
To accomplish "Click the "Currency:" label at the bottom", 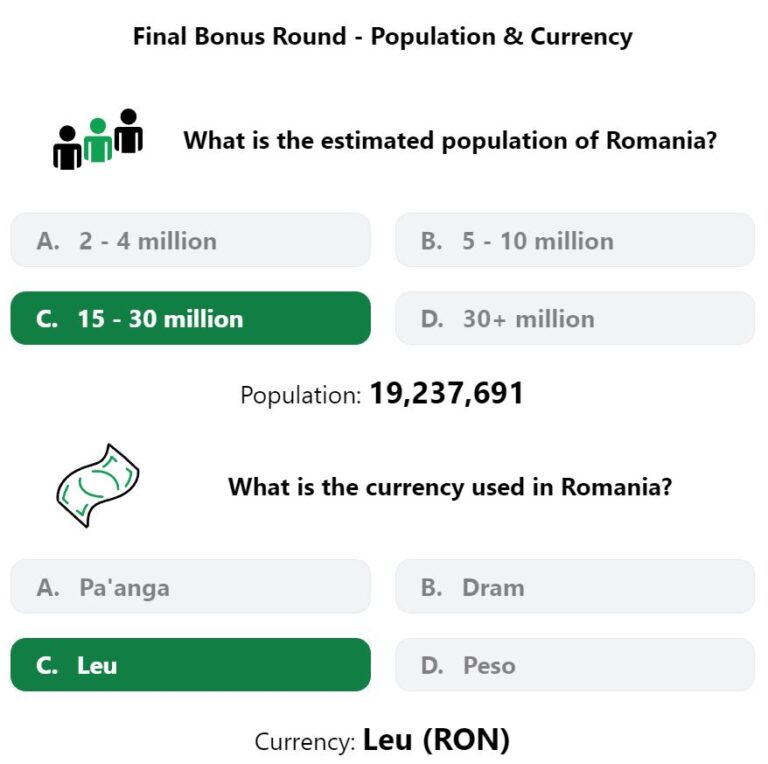I will tap(305, 741).
